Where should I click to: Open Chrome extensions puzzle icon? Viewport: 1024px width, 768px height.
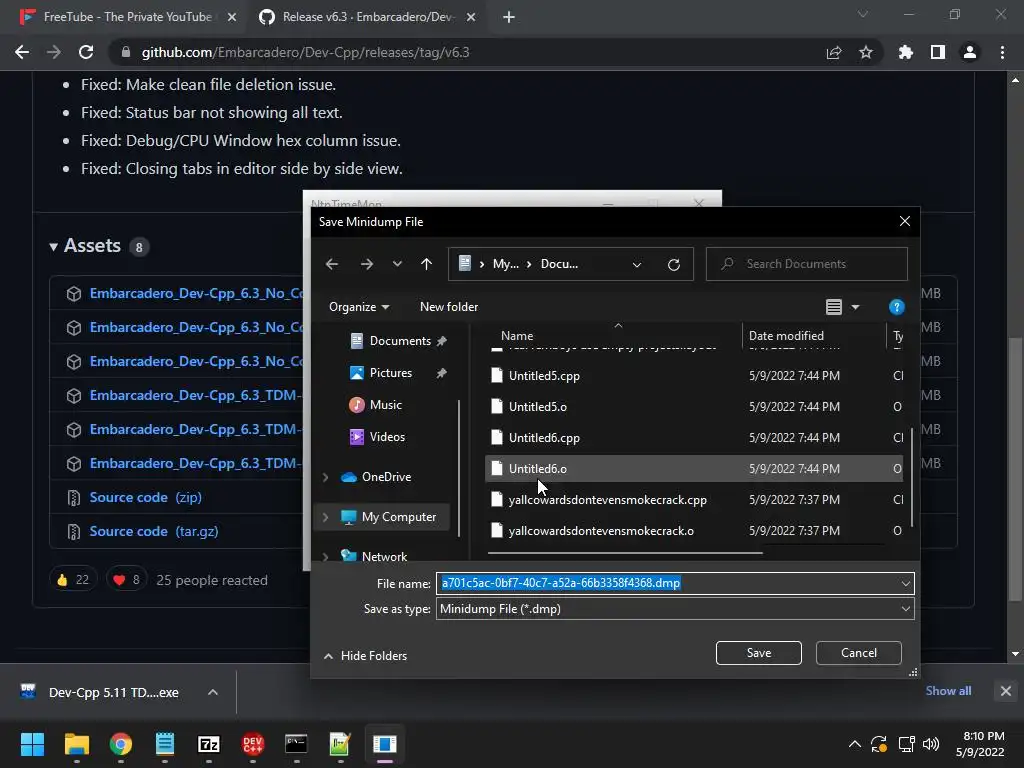906,52
